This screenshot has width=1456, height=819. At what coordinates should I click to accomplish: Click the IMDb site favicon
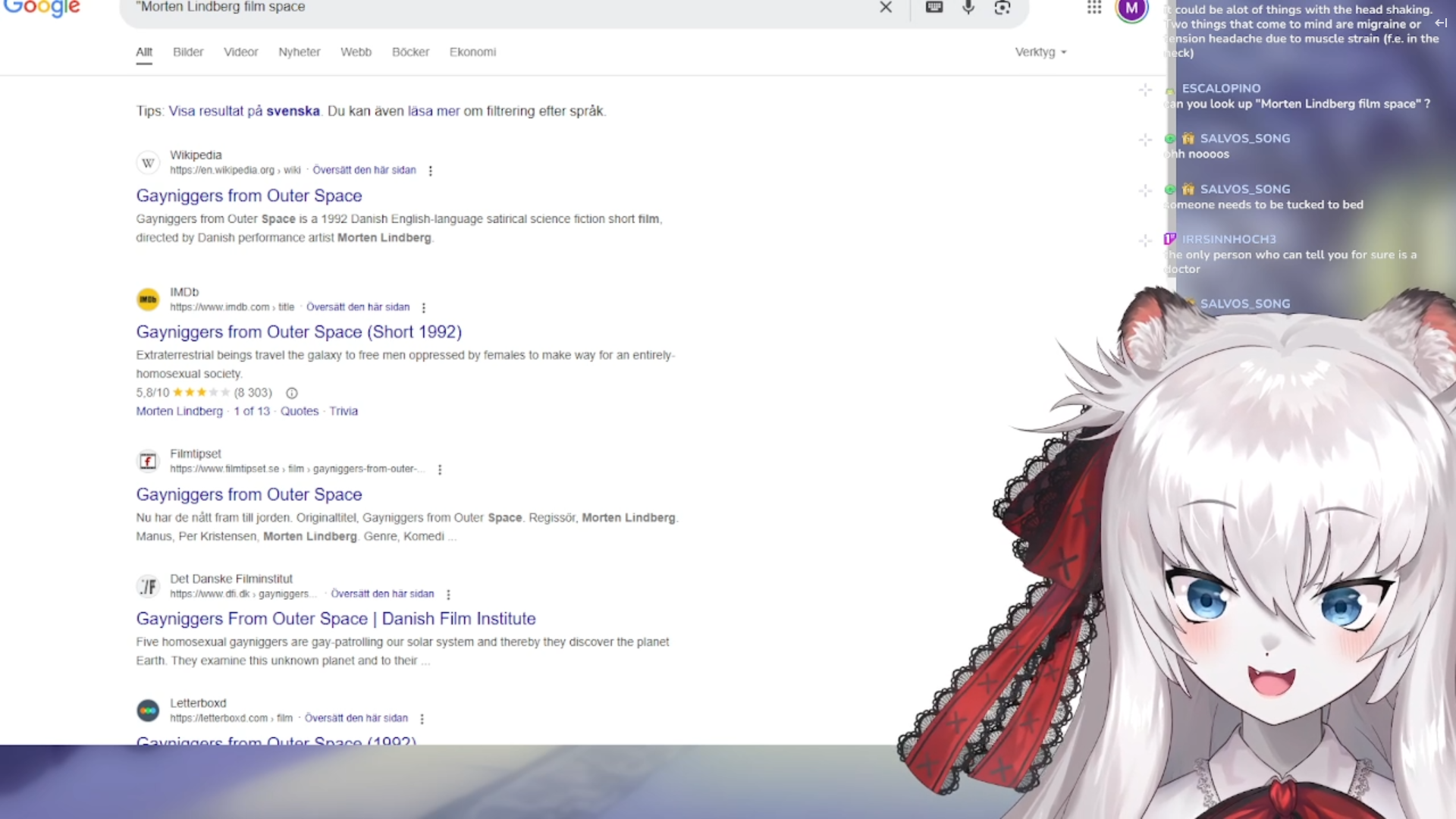pyautogui.click(x=148, y=300)
